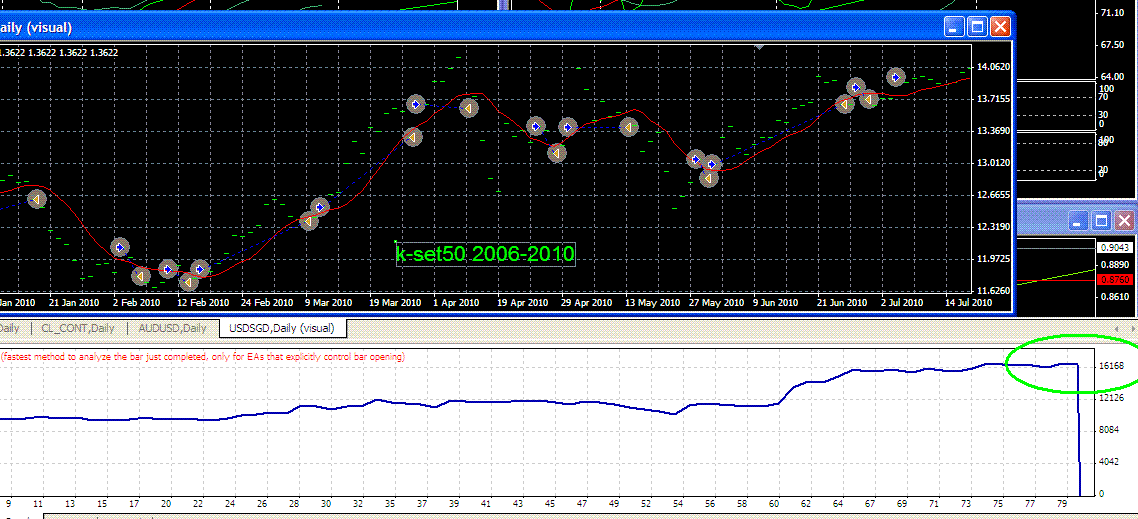Image resolution: width=1138 pixels, height=519 pixels.
Task: Click the 13.0120 price scale label
Action: click(994, 163)
